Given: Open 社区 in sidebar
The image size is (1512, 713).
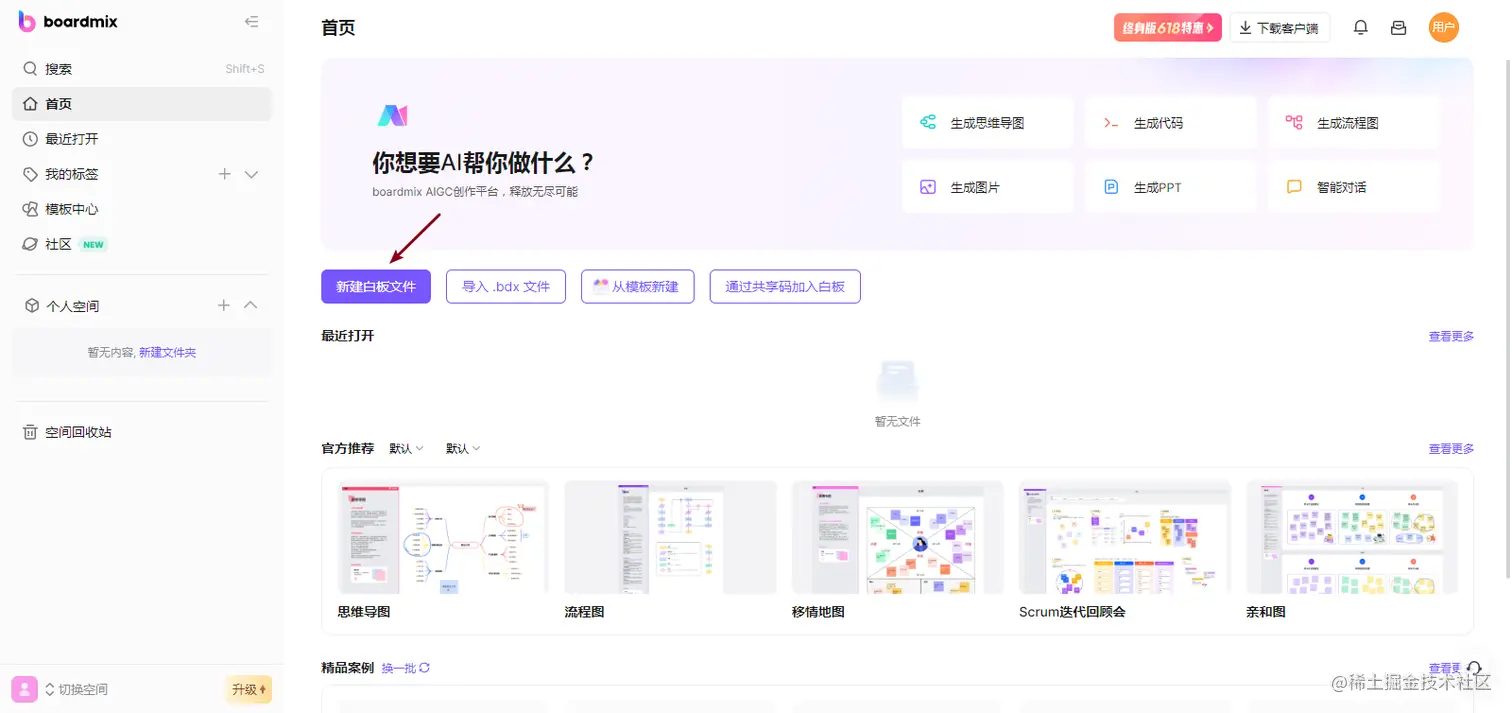Looking at the screenshot, I should [x=142, y=244].
